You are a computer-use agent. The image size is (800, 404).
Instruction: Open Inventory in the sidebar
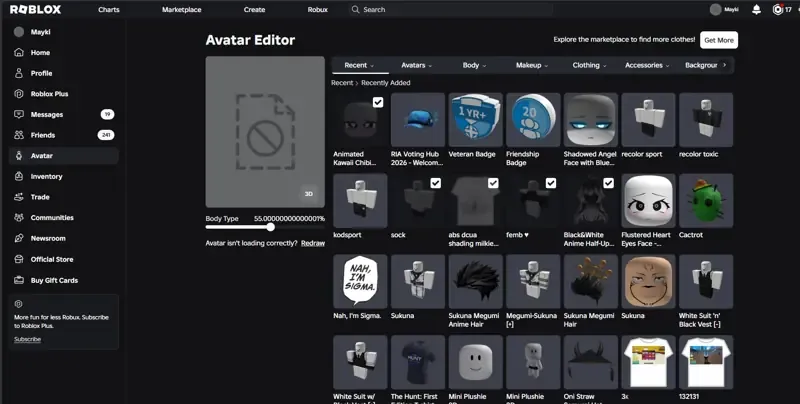64,176
